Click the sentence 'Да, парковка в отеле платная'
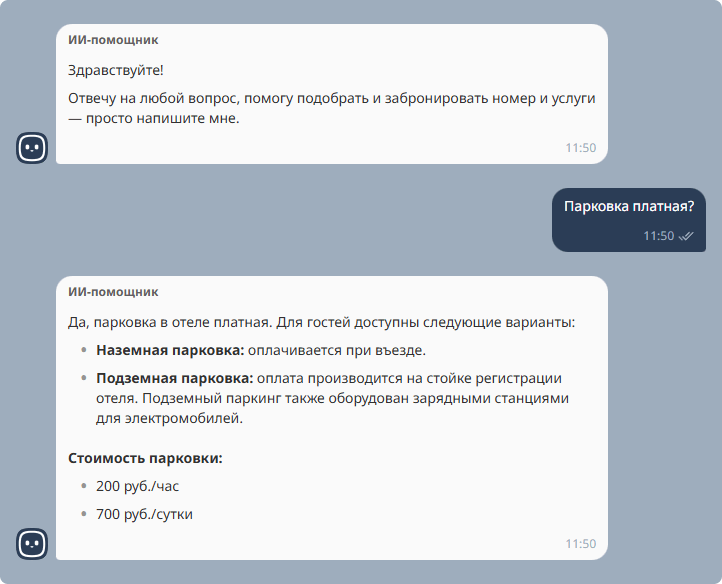722x584 pixels. (x=170, y=322)
